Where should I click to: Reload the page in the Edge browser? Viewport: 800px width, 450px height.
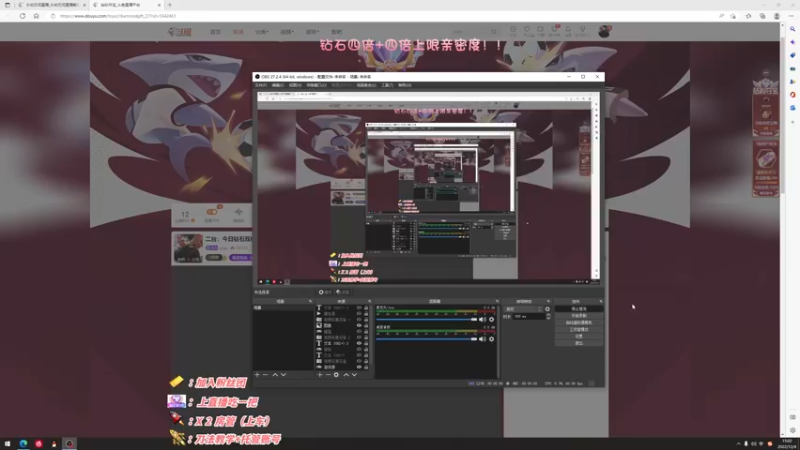(x=22, y=16)
